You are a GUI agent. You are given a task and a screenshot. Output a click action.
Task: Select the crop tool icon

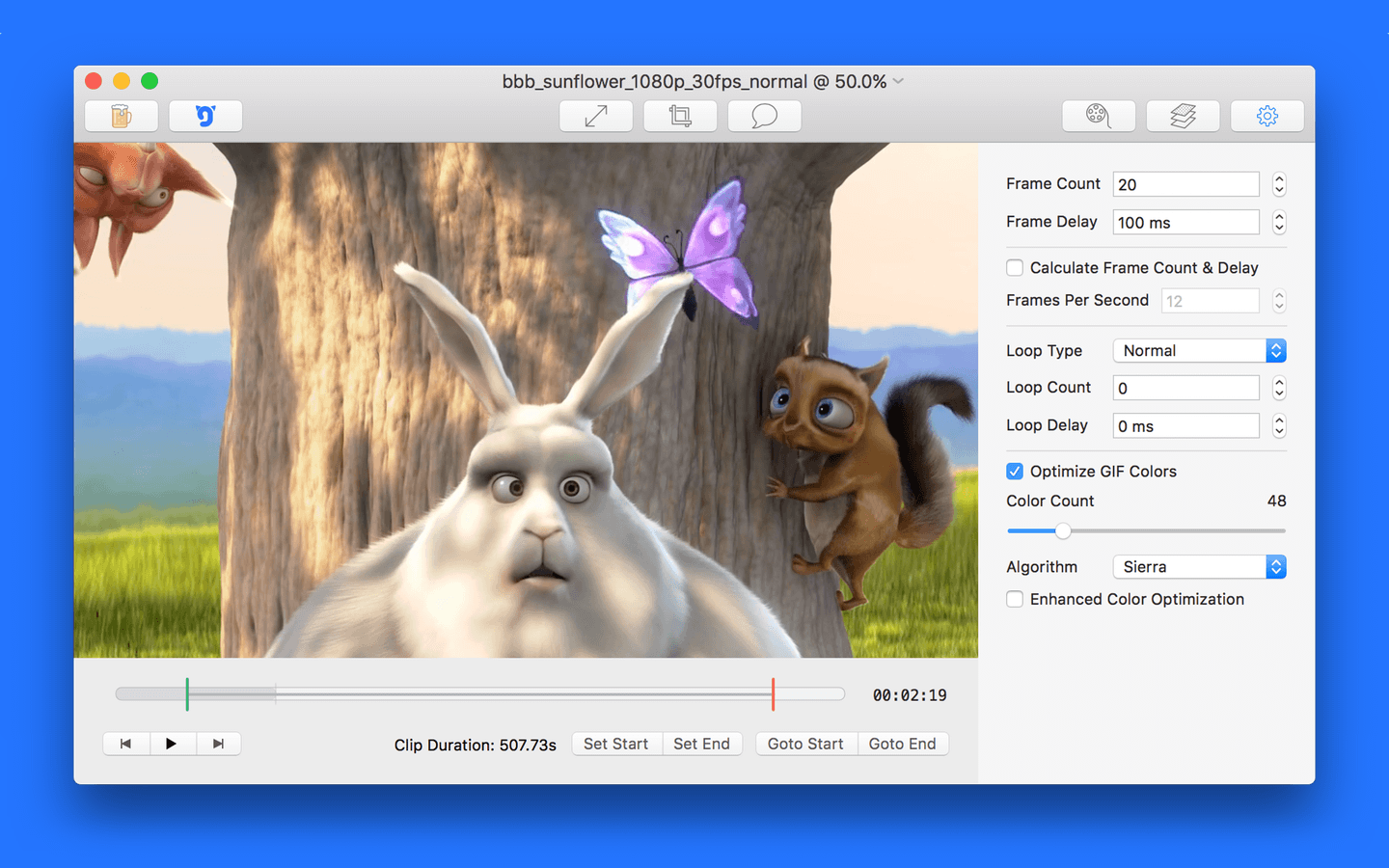[x=680, y=117]
